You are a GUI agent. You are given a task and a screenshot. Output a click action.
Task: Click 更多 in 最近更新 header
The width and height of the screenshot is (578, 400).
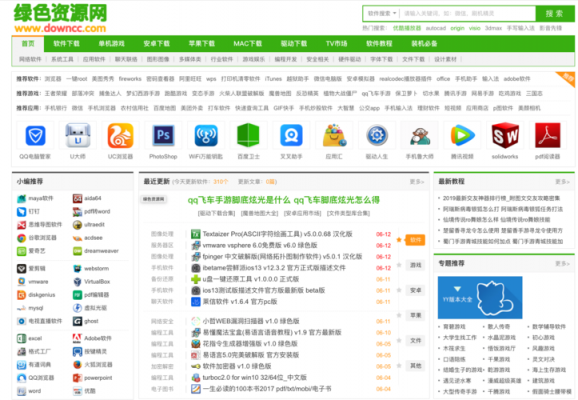point(417,182)
